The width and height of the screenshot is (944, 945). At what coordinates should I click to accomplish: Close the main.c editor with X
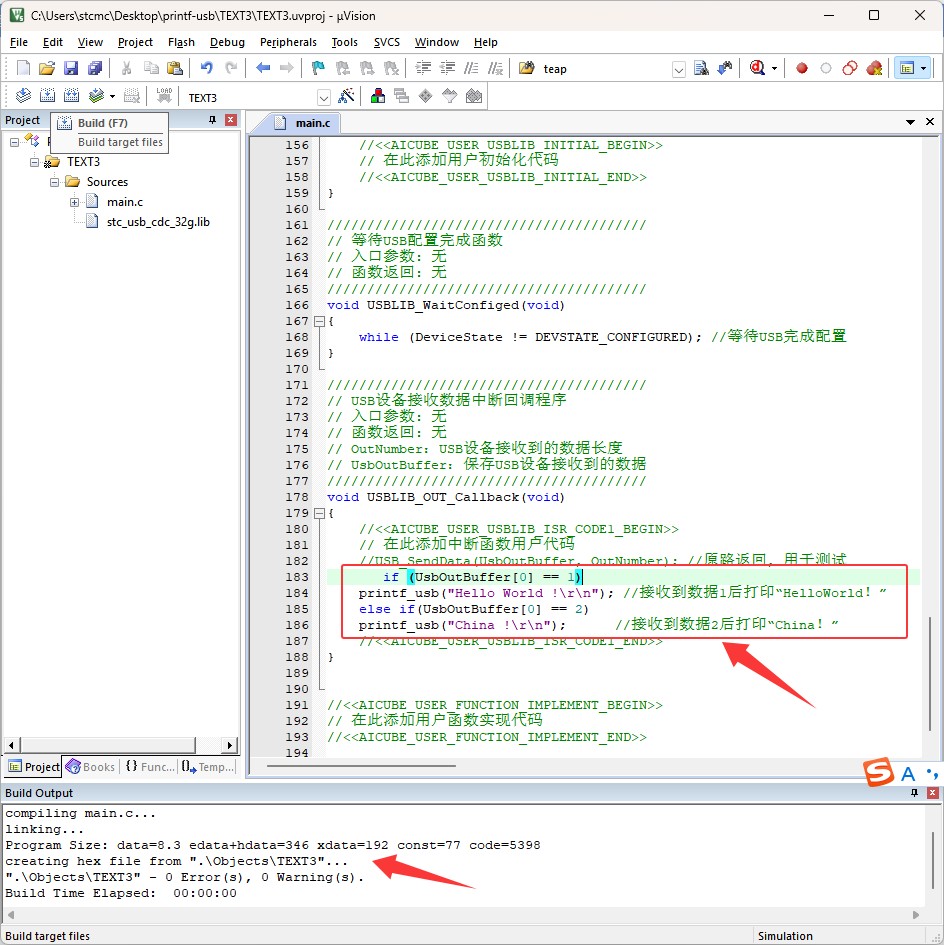(x=930, y=122)
